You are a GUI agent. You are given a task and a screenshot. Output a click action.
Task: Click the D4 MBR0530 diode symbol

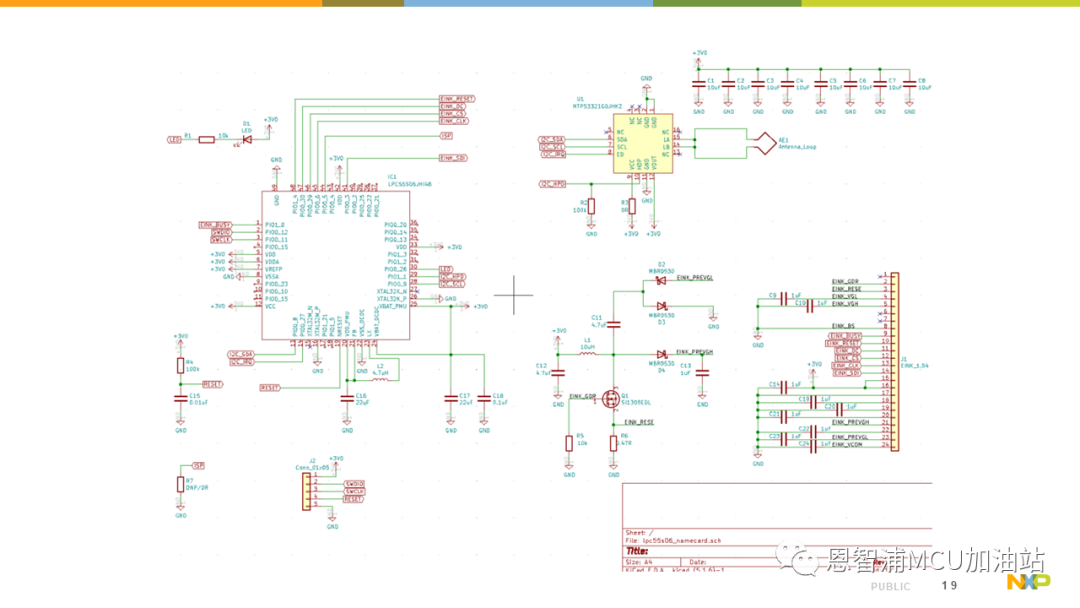tap(661, 355)
